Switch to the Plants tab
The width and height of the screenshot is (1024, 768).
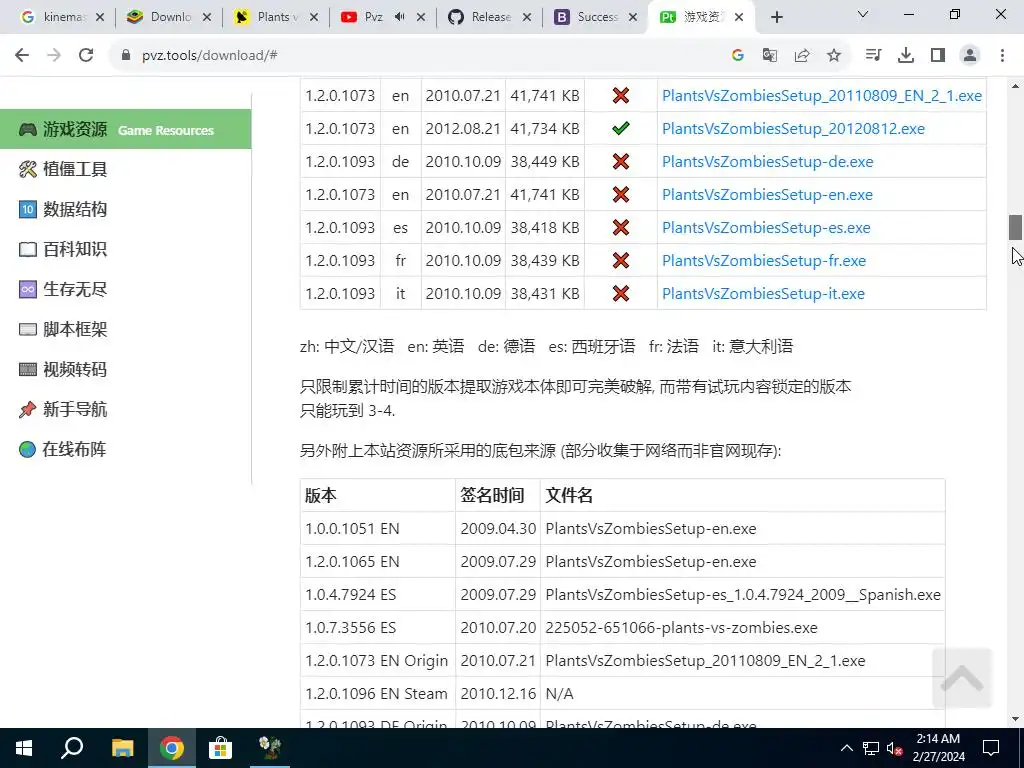pos(276,18)
